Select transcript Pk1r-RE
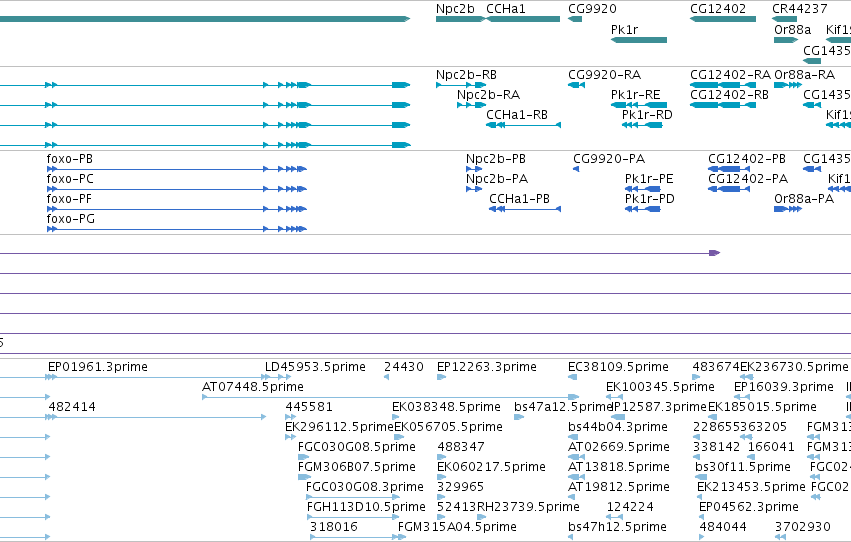 pyautogui.click(x=636, y=95)
